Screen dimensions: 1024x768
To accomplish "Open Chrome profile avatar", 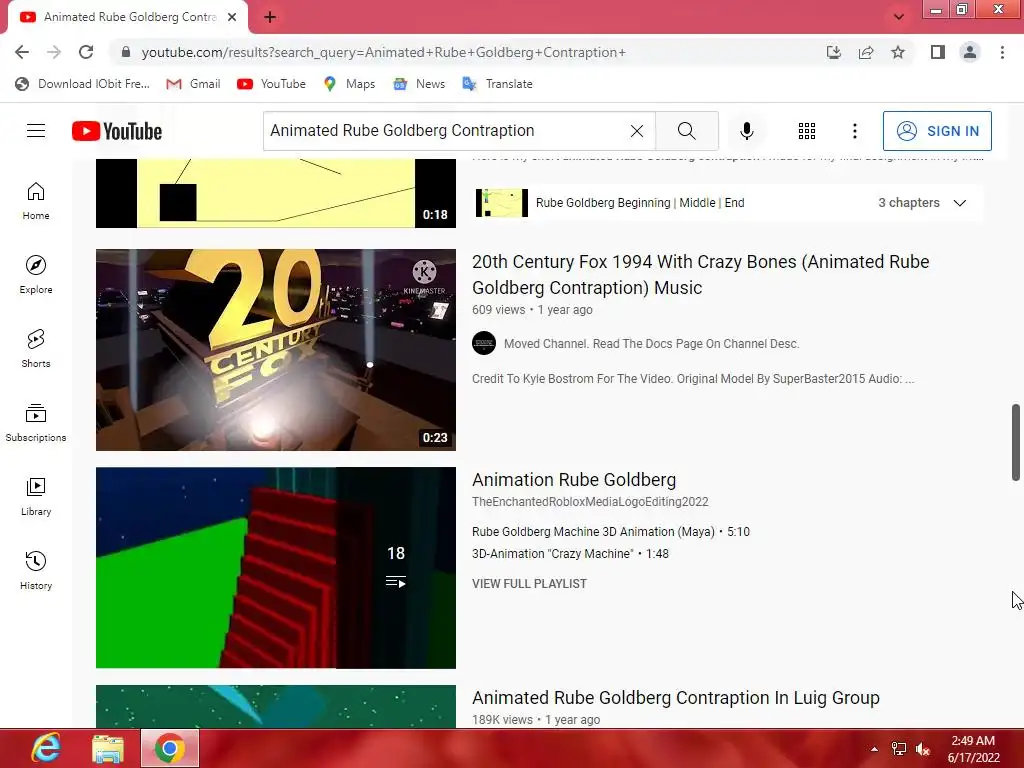I will click(970, 52).
